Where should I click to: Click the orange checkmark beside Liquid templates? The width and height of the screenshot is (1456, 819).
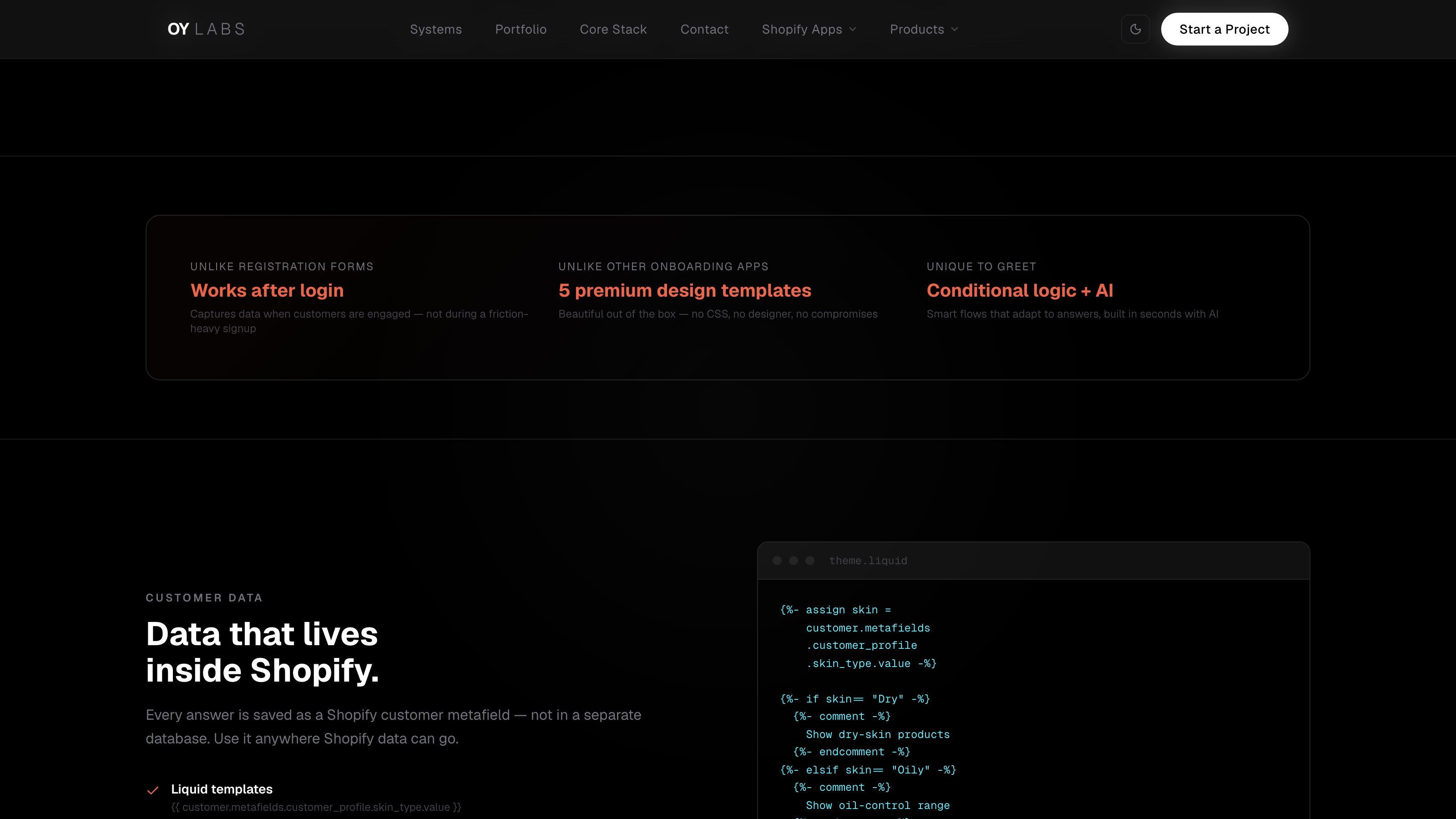[x=152, y=790]
